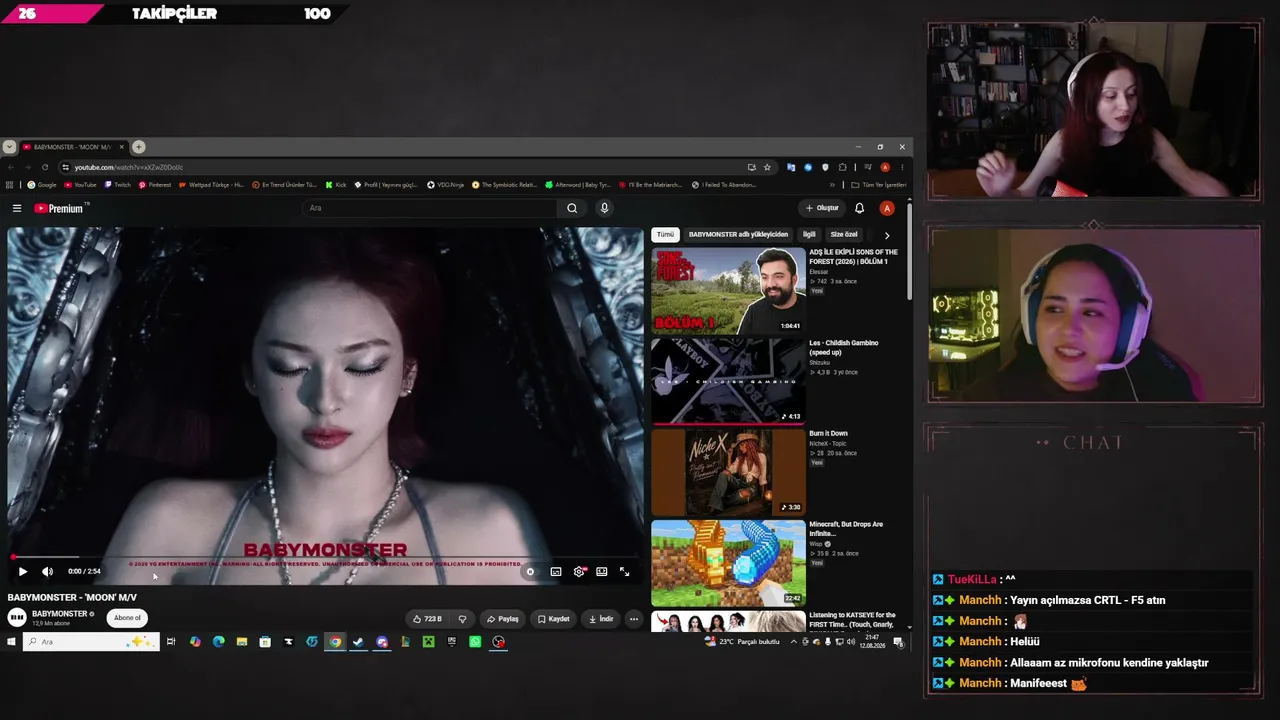
Task: Open a new Chrome tab
Action: tap(139, 147)
